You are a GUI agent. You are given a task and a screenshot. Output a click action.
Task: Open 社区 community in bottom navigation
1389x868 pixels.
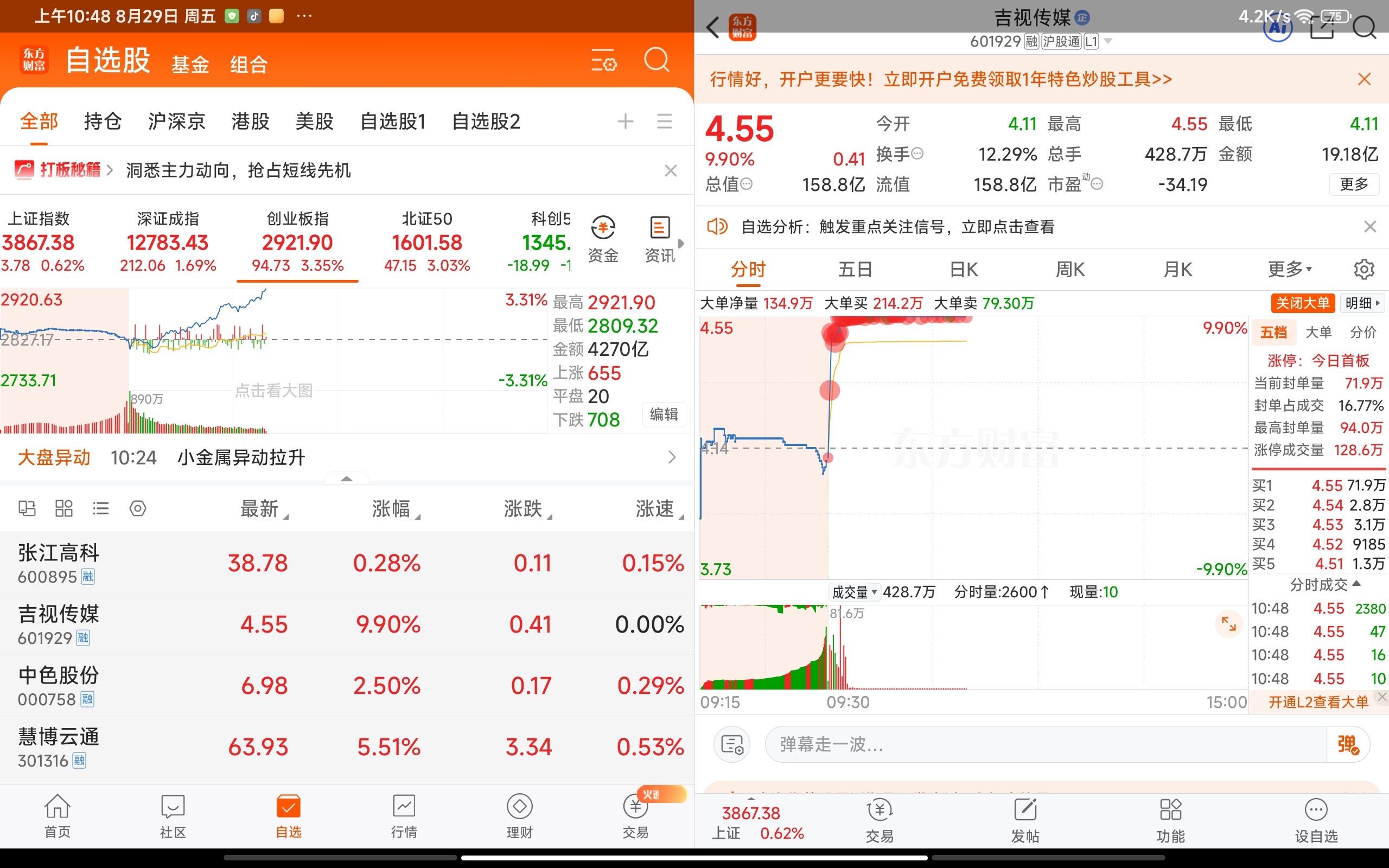click(x=173, y=816)
